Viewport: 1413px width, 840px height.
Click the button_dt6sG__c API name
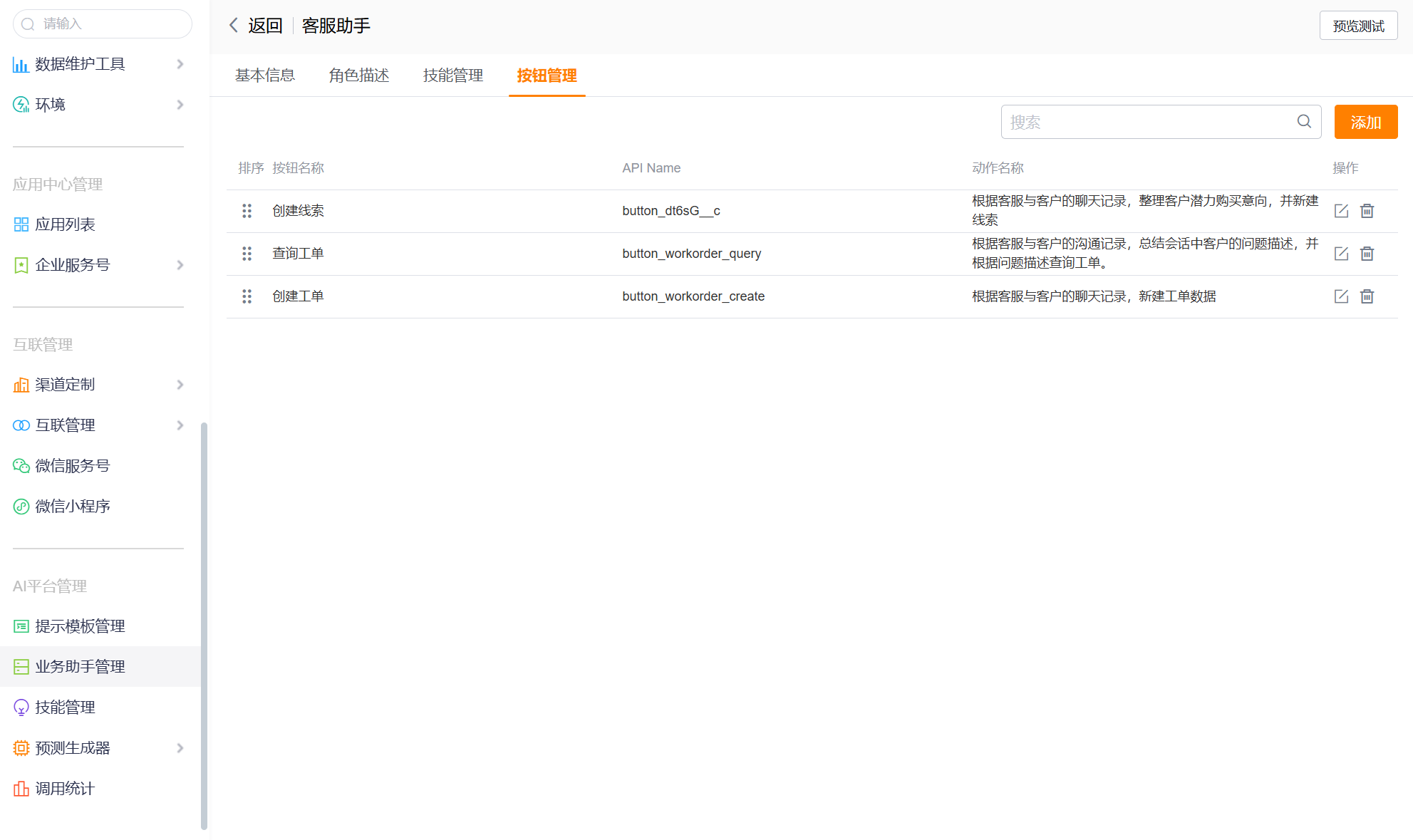[x=671, y=211]
